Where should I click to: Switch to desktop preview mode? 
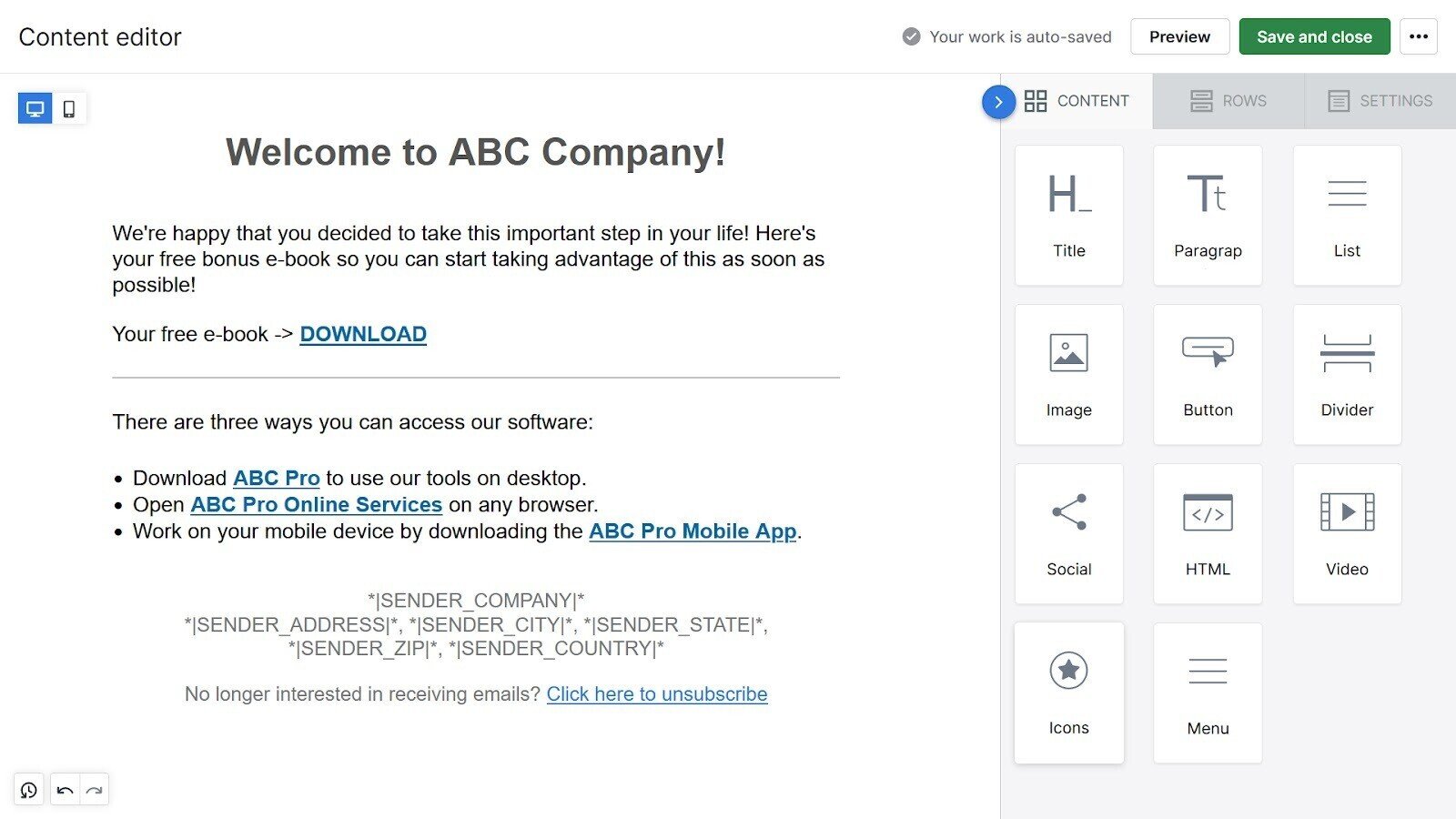pyautogui.click(x=35, y=107)
